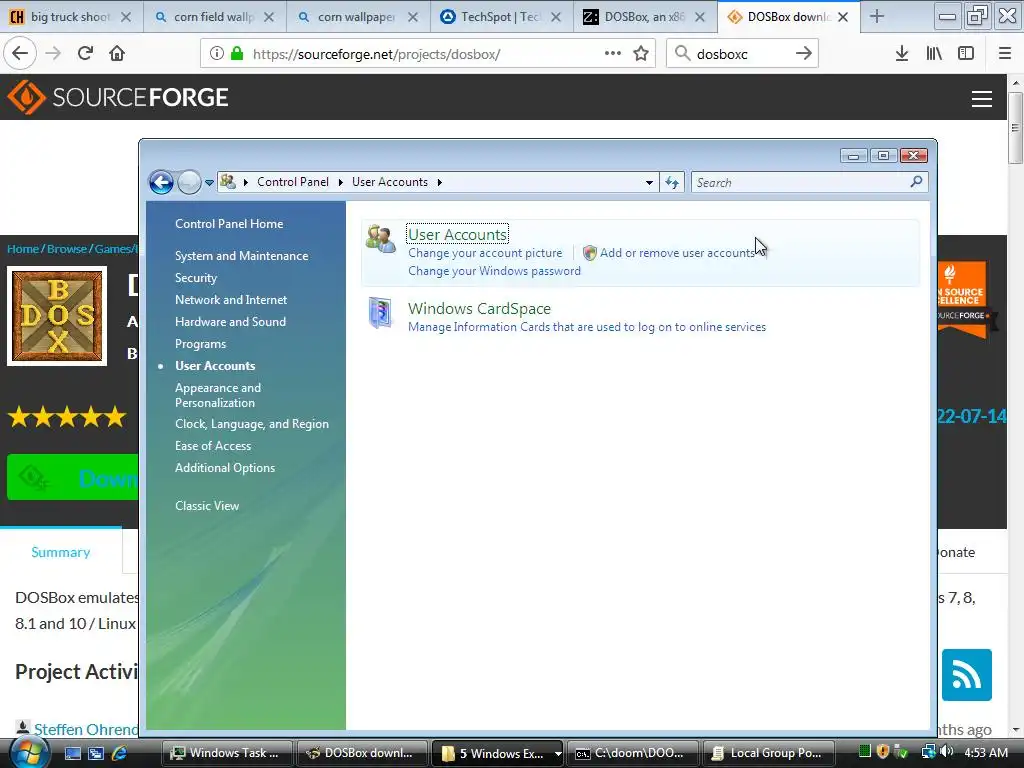Click the blue RSS feed button
This screenshot has height=768, width=1024.
(x=967, y=675)
